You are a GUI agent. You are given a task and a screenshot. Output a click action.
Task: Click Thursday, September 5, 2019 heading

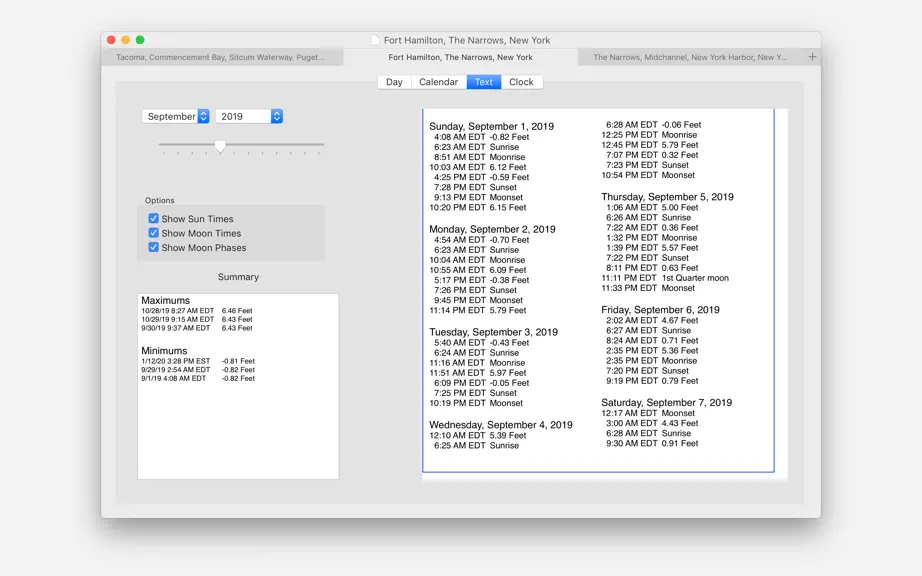[x=667, y=197]
